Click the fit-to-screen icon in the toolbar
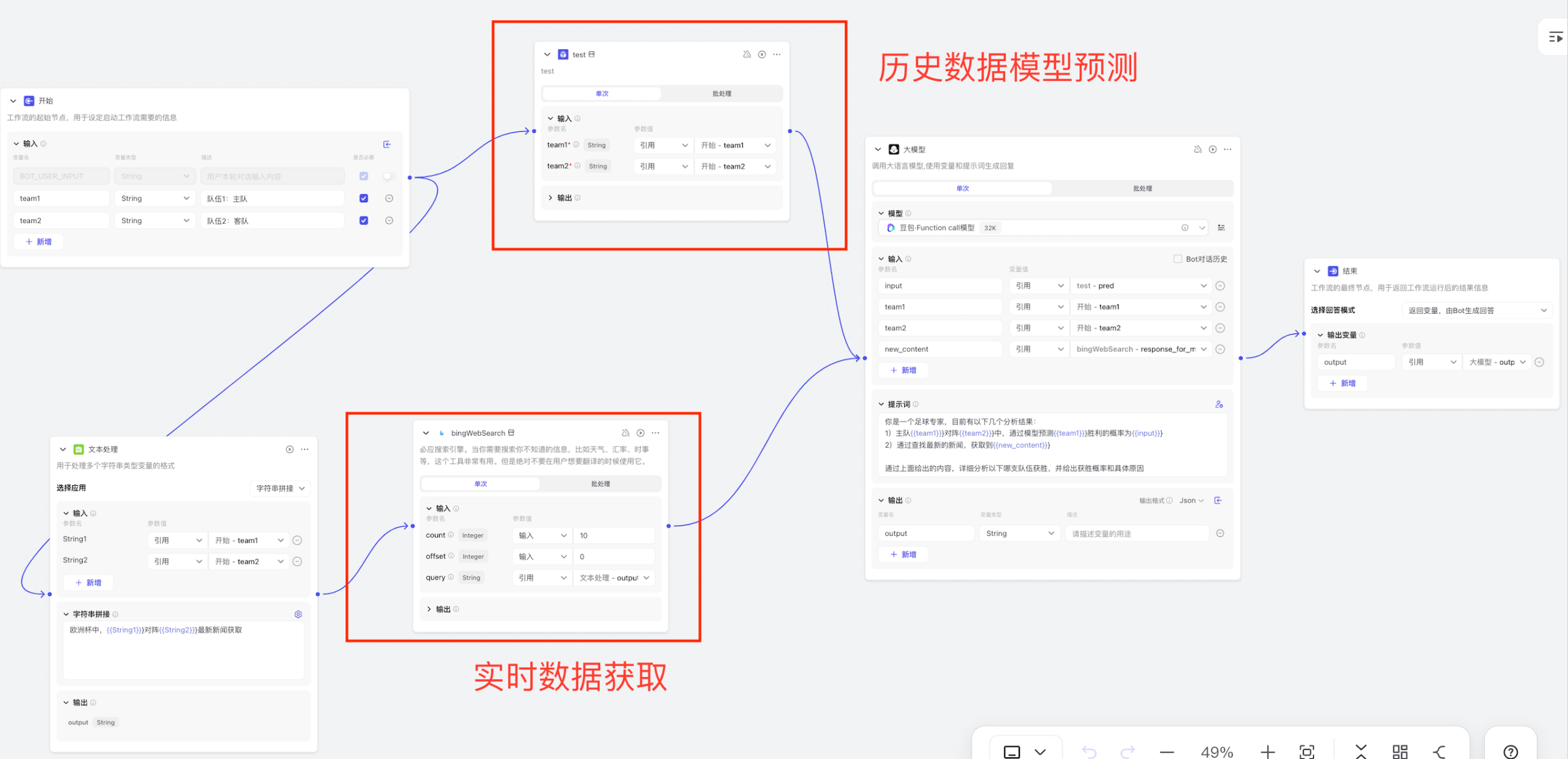The height and width of the screenshot is (759, 1568). pyautogui.click(x=1306, y=751)
